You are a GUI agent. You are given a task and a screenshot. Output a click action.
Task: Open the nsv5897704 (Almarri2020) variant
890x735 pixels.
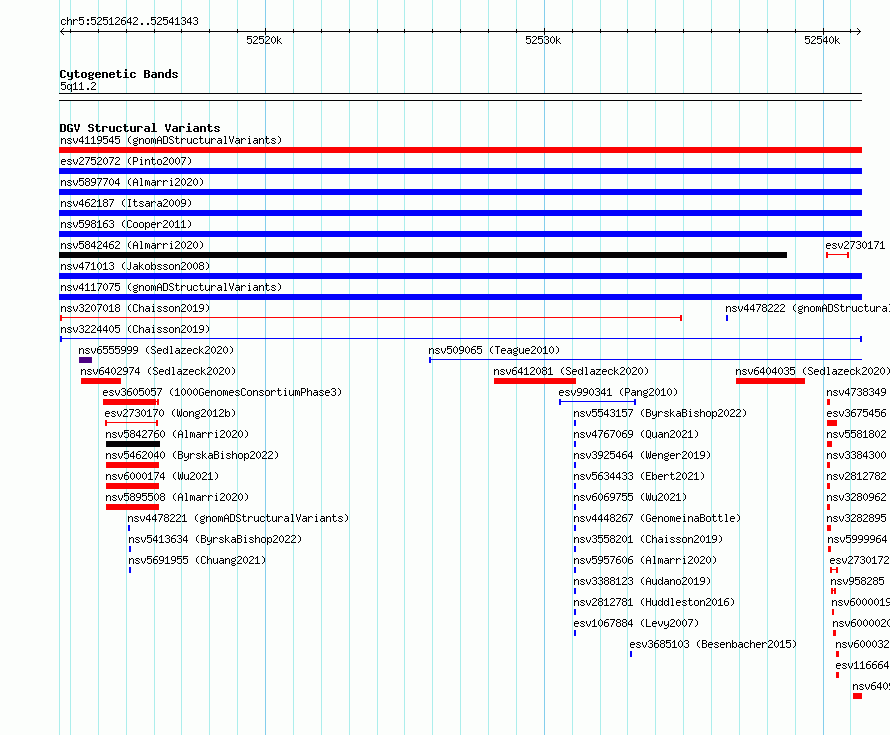[132, 182]
